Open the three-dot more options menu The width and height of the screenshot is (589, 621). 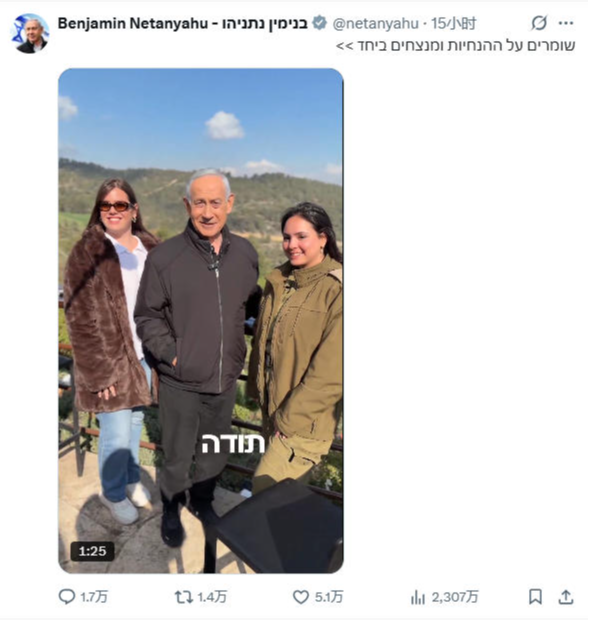coord(566,23)
